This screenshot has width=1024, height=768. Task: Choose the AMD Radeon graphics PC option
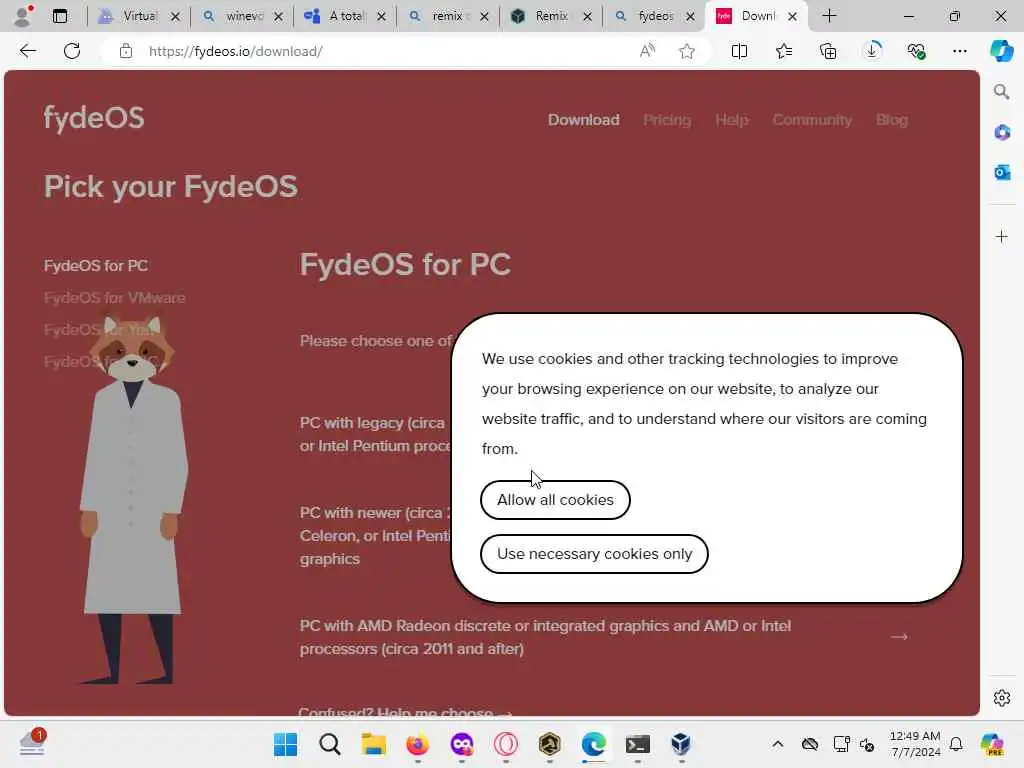click(545, 637)
